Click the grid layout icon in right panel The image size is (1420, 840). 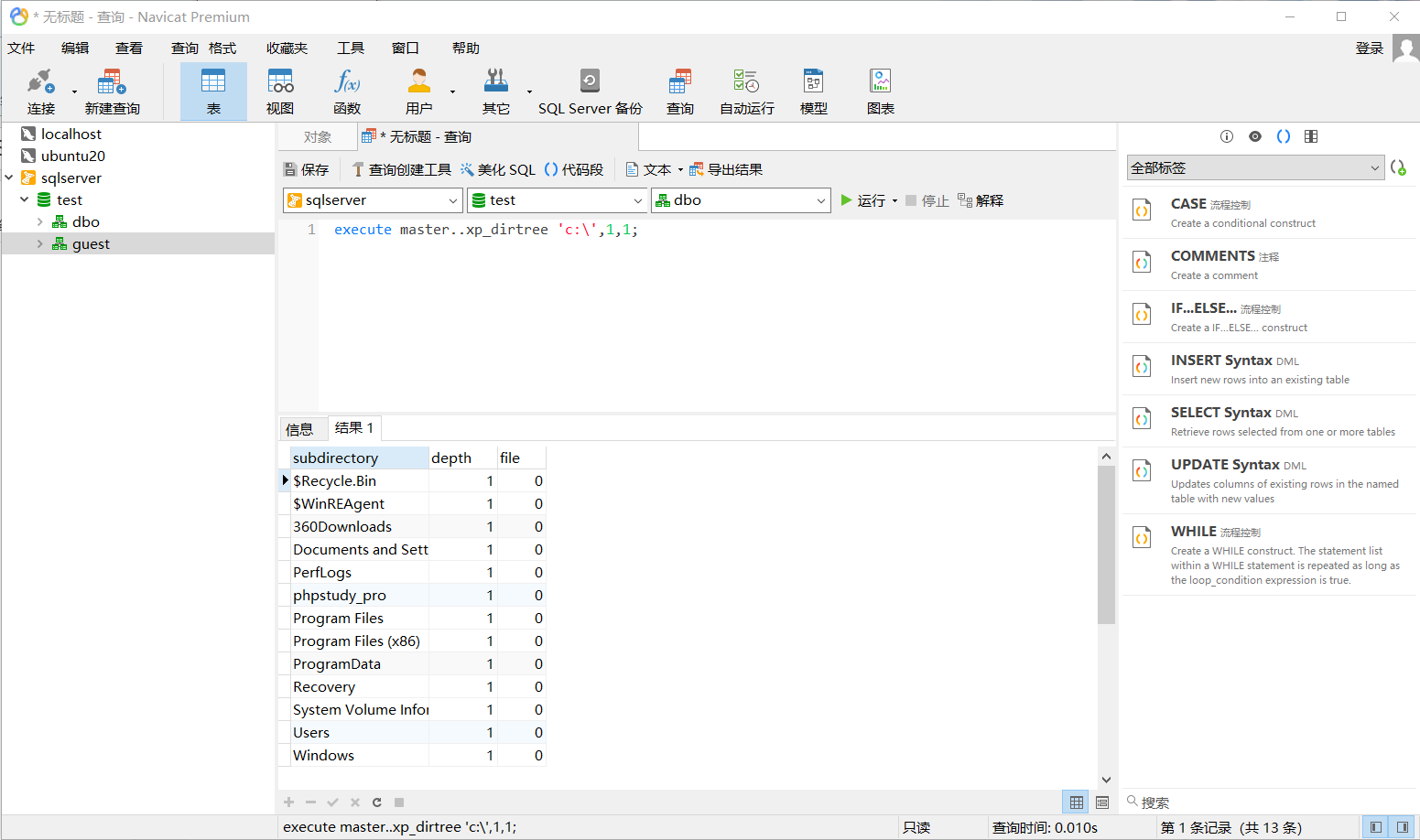(x=1311, y=136)
